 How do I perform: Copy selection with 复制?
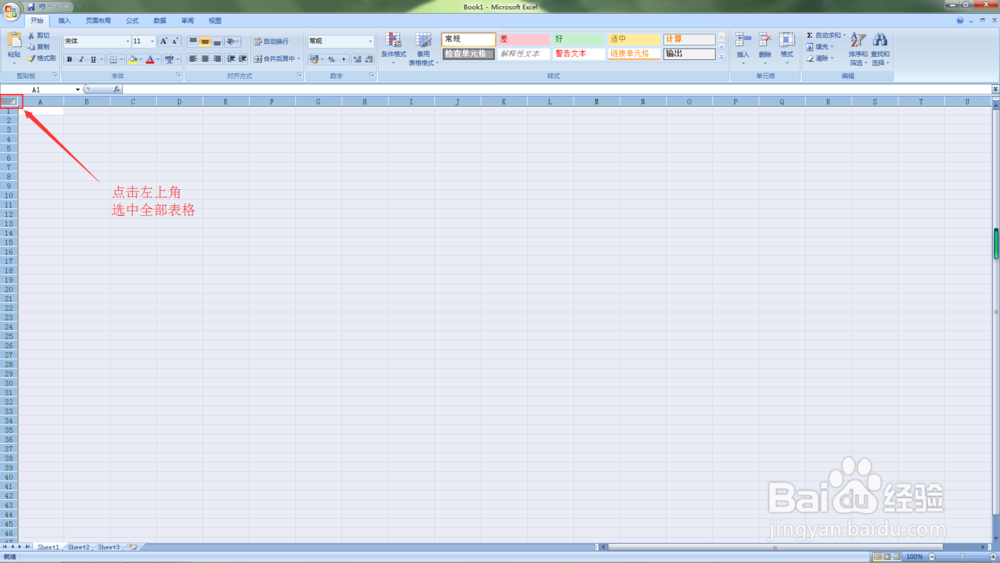(38, 47)
